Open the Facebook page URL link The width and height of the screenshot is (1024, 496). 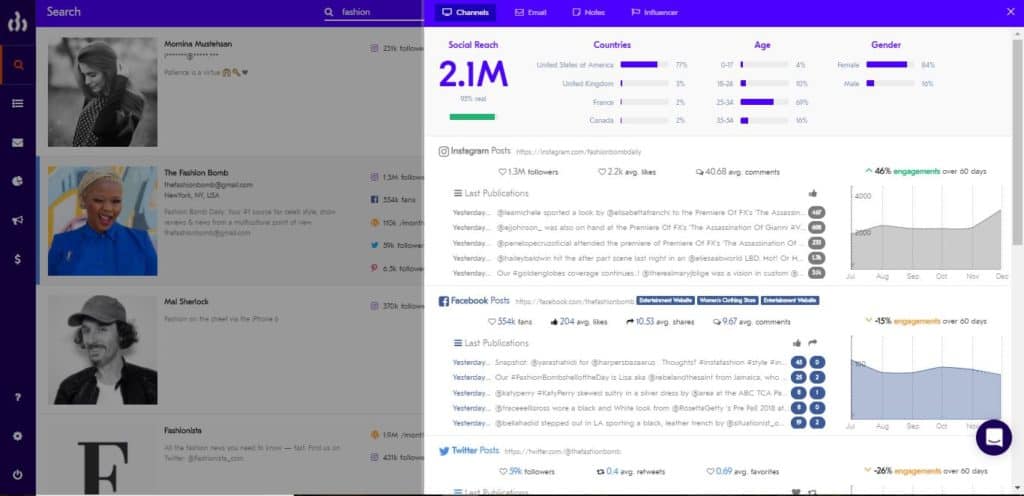click(x=575, y=302)
